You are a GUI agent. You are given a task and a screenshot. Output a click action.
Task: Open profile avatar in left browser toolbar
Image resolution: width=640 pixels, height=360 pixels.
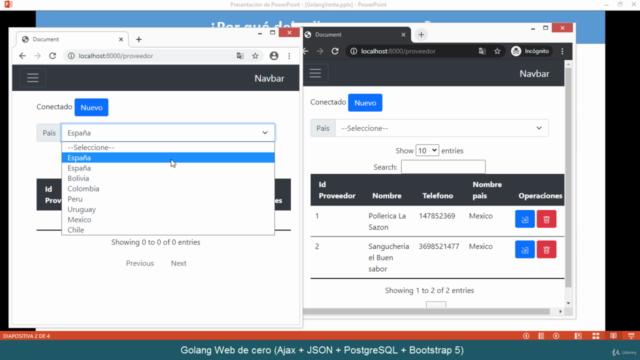coord(274,56)
